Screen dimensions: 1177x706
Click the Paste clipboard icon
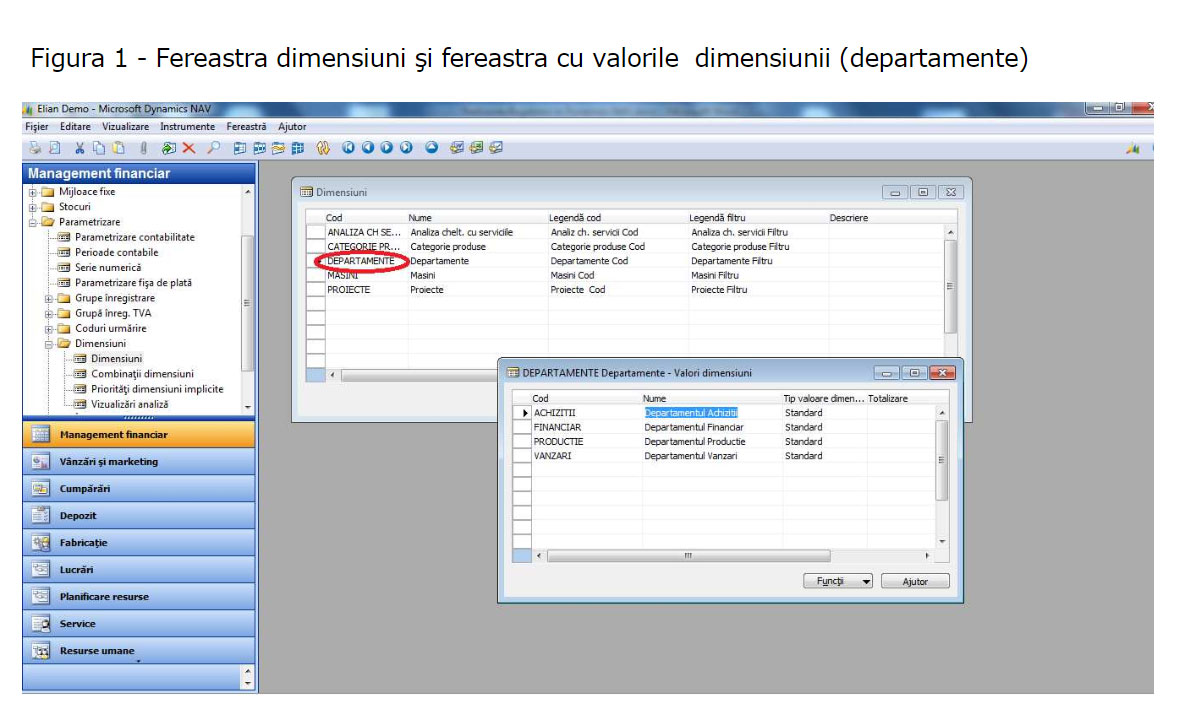[x=118, y=148]
